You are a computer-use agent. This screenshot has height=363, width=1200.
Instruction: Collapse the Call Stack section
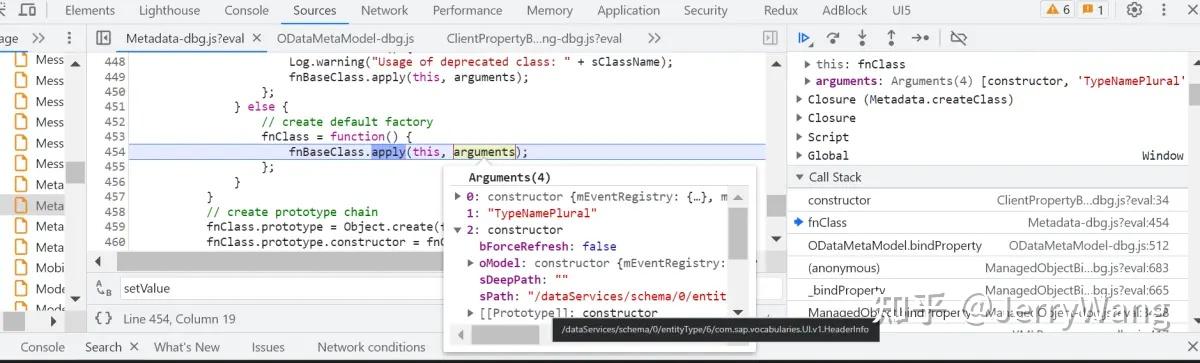tap(800, 178)
